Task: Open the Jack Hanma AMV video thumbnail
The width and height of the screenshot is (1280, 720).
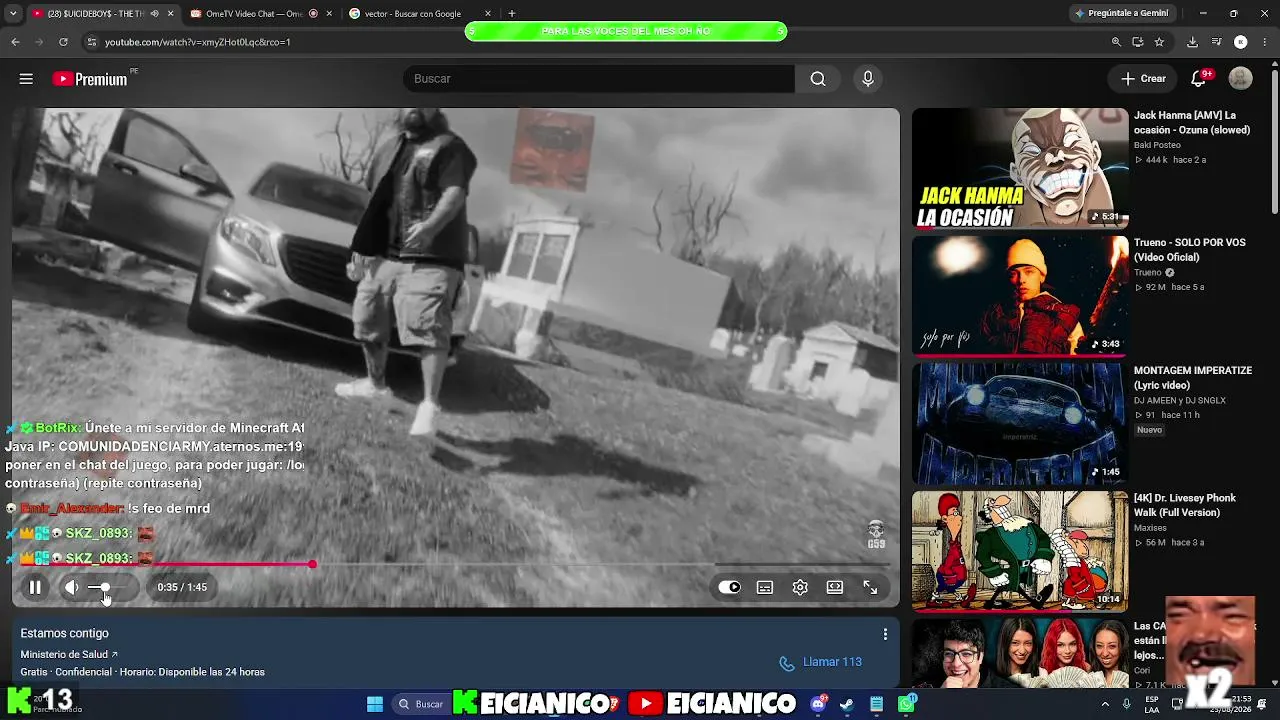Action: pyautogui.click(x=1020, y=168)
